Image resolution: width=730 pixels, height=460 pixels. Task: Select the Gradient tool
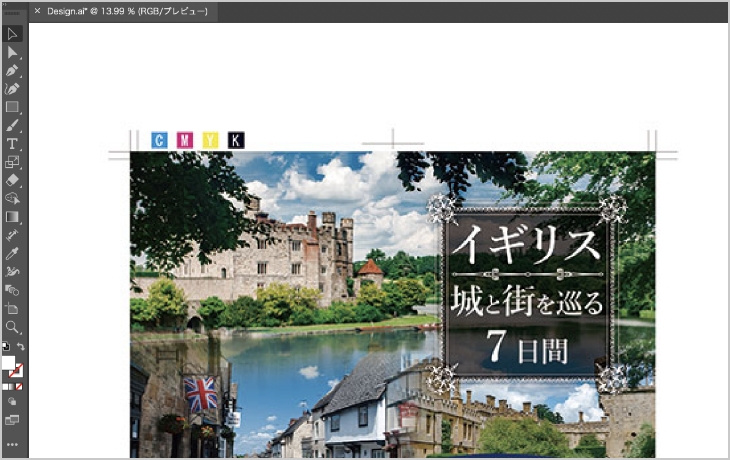[x=12, y=216]
